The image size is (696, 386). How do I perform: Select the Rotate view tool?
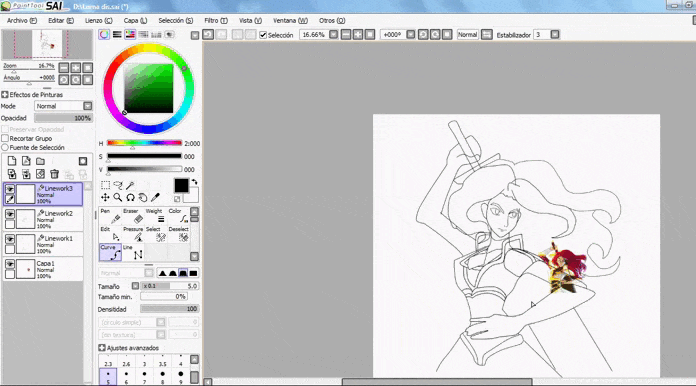[130, 197]
